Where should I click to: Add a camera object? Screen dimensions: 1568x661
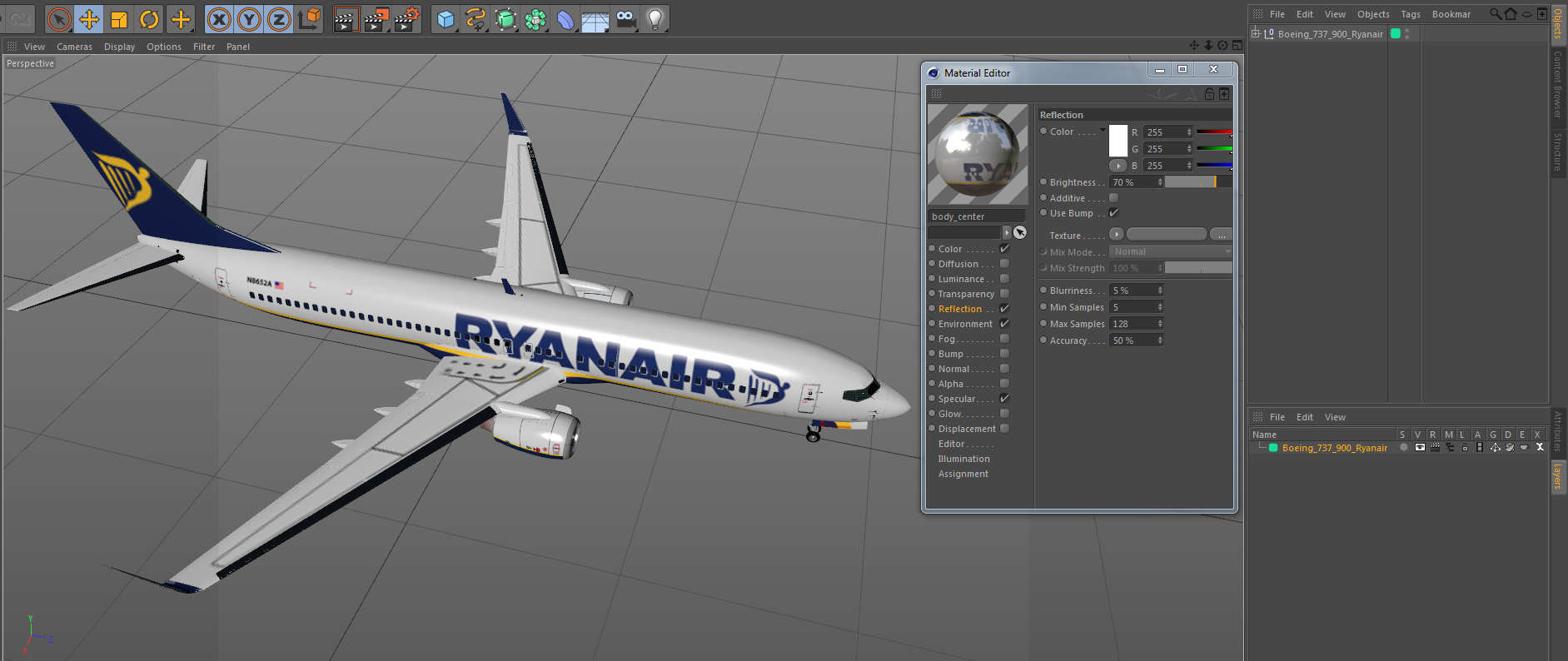click(625, 19)
